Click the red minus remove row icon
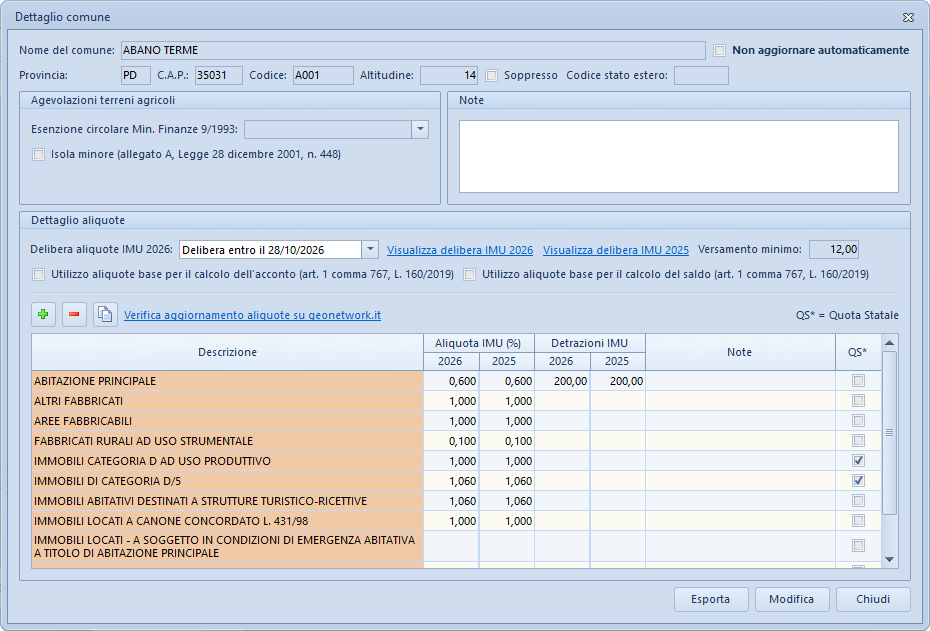The width and height of the screenshot is (930, 631). pyautogui.click(x=74, y=315)
